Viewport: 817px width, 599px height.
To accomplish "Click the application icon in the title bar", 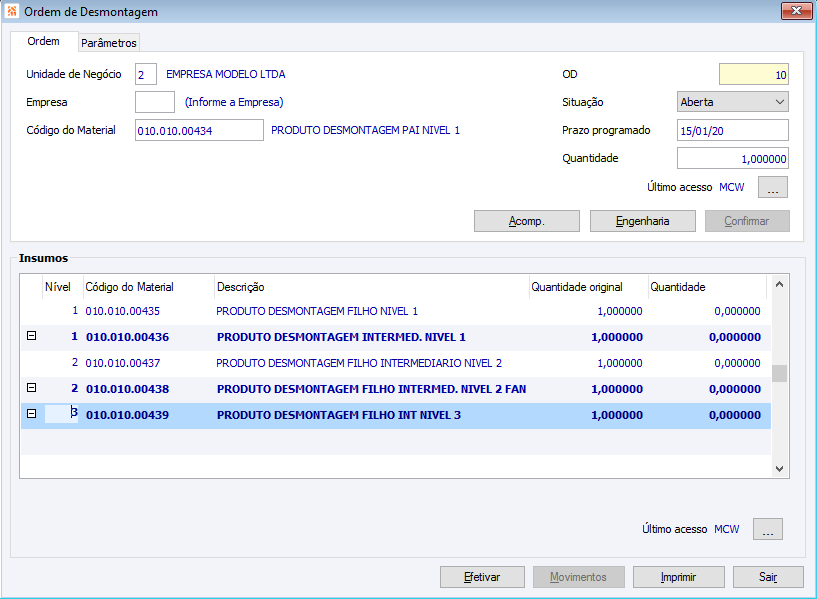I will (x=11, y=11).
